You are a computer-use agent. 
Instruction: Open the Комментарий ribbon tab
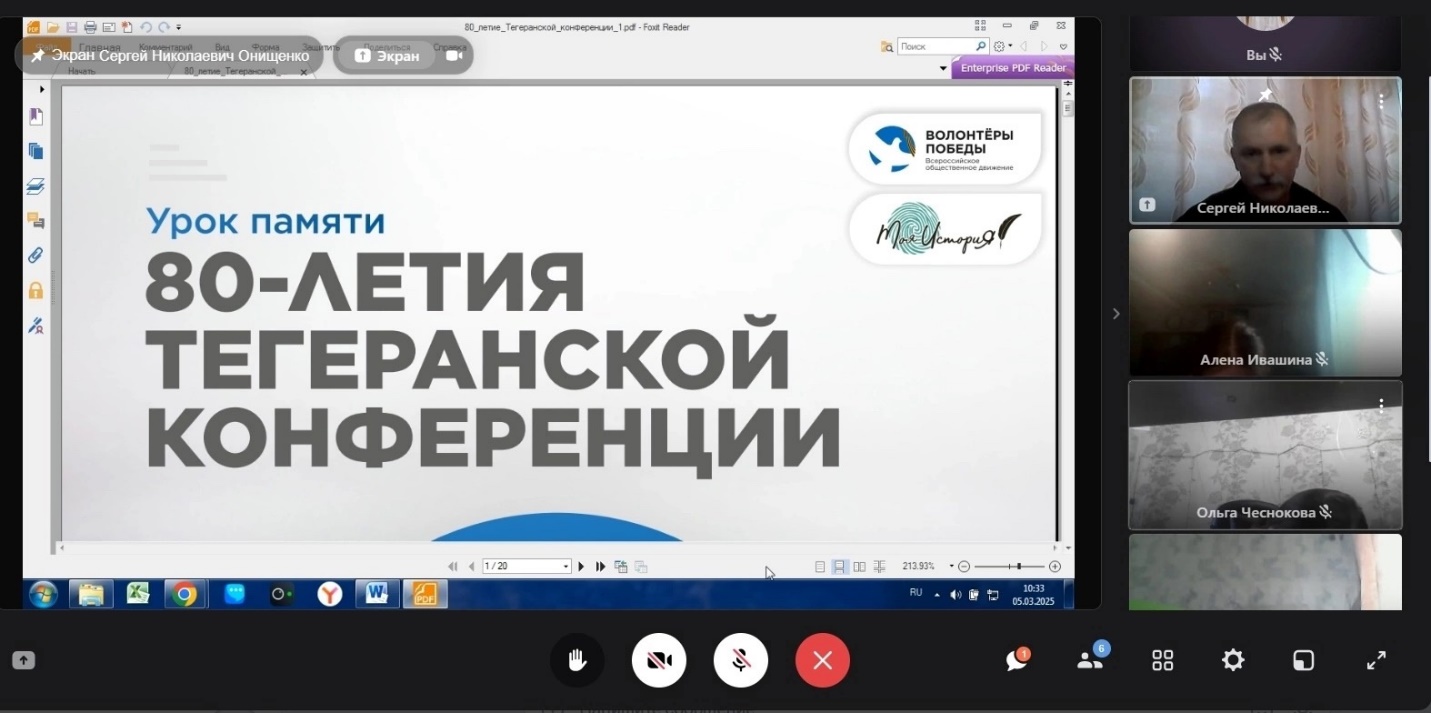point(166,47)
